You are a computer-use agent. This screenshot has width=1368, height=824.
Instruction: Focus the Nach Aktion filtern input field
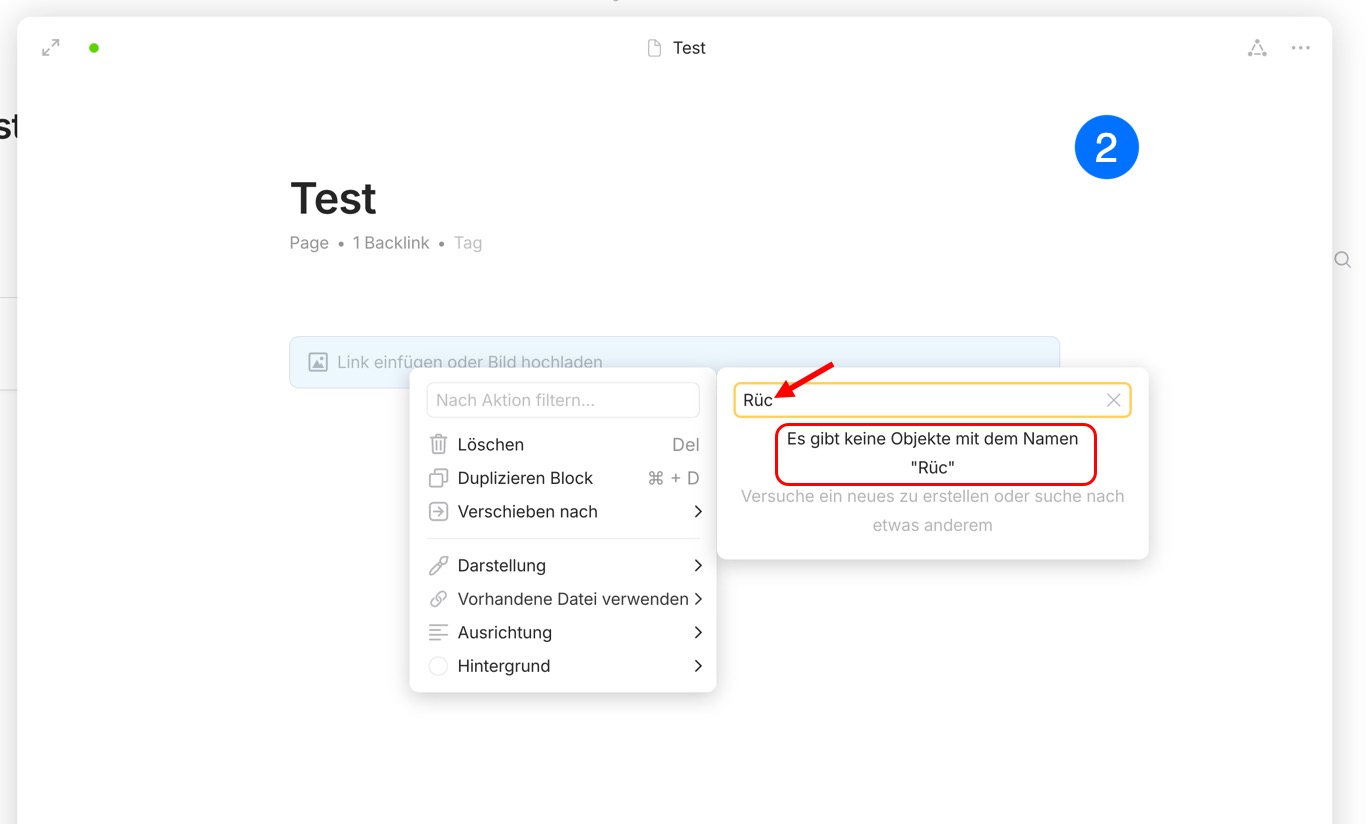pos(563,400)
